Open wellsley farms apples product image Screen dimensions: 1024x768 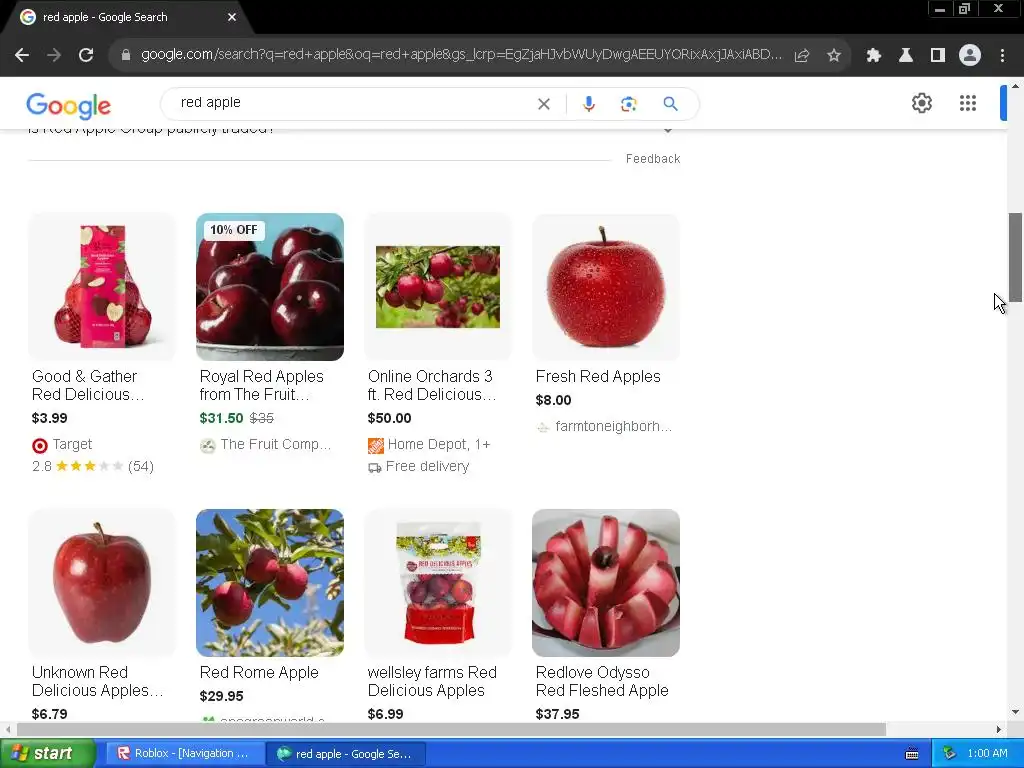tap(438, 583)
